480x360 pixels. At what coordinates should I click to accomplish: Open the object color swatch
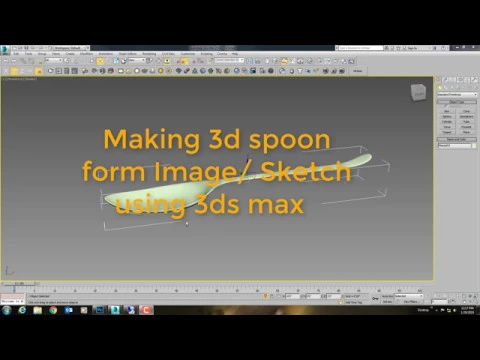click(474, 146)
